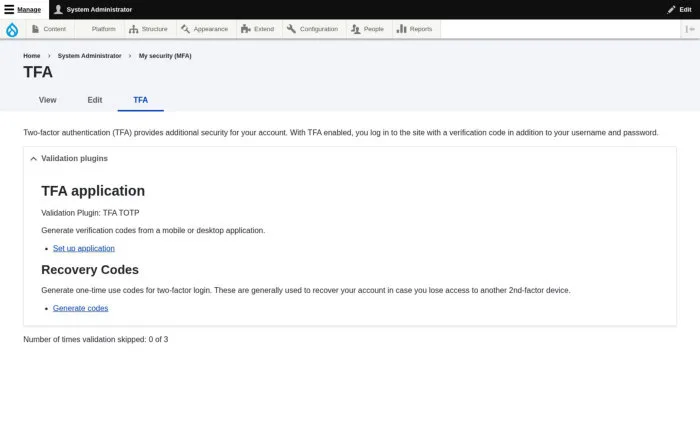Open the System Administrator breadcrumb link
This screenshot has height=438, width=700.
(89, 56)
